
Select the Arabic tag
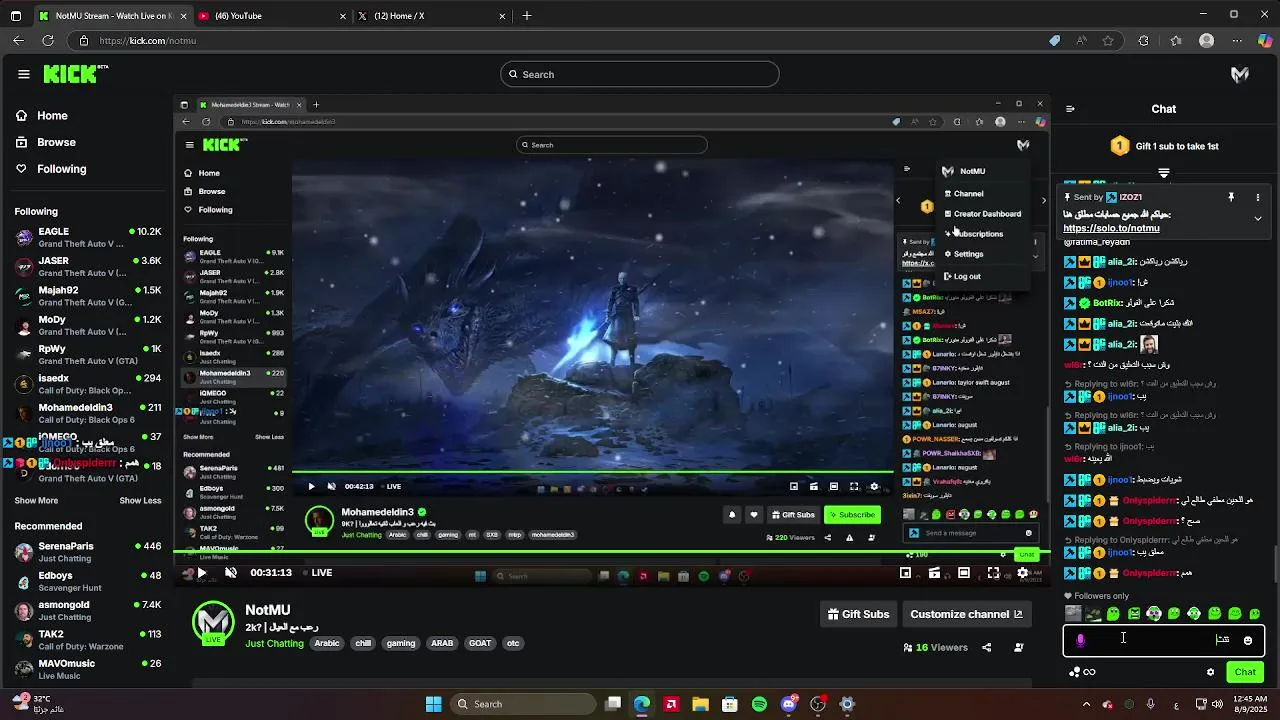(327, 643)
